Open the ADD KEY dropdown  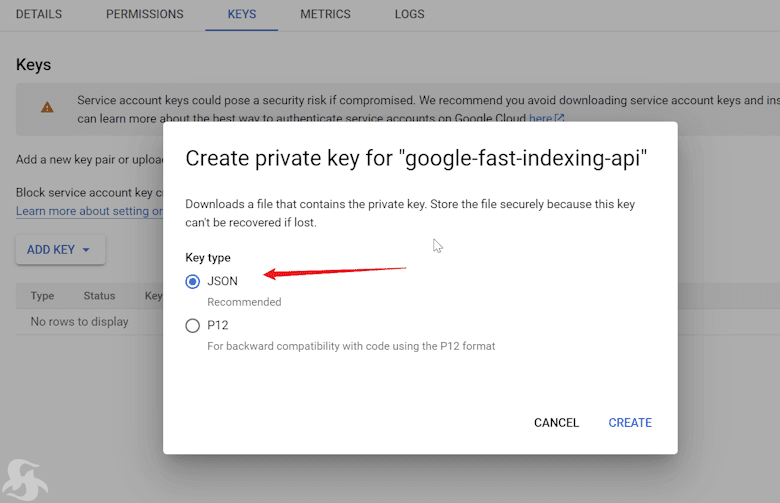click(60, 250)
